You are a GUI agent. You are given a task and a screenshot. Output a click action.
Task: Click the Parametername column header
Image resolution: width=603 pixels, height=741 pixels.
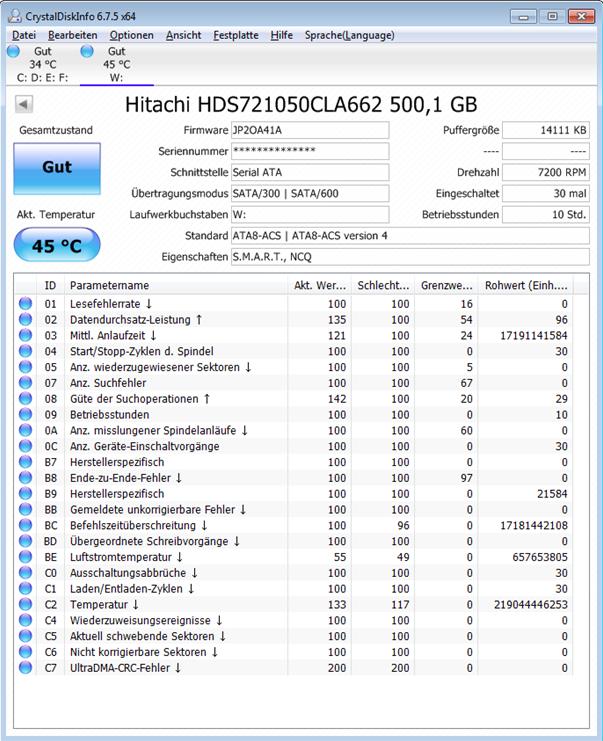(x=176, y=285)
